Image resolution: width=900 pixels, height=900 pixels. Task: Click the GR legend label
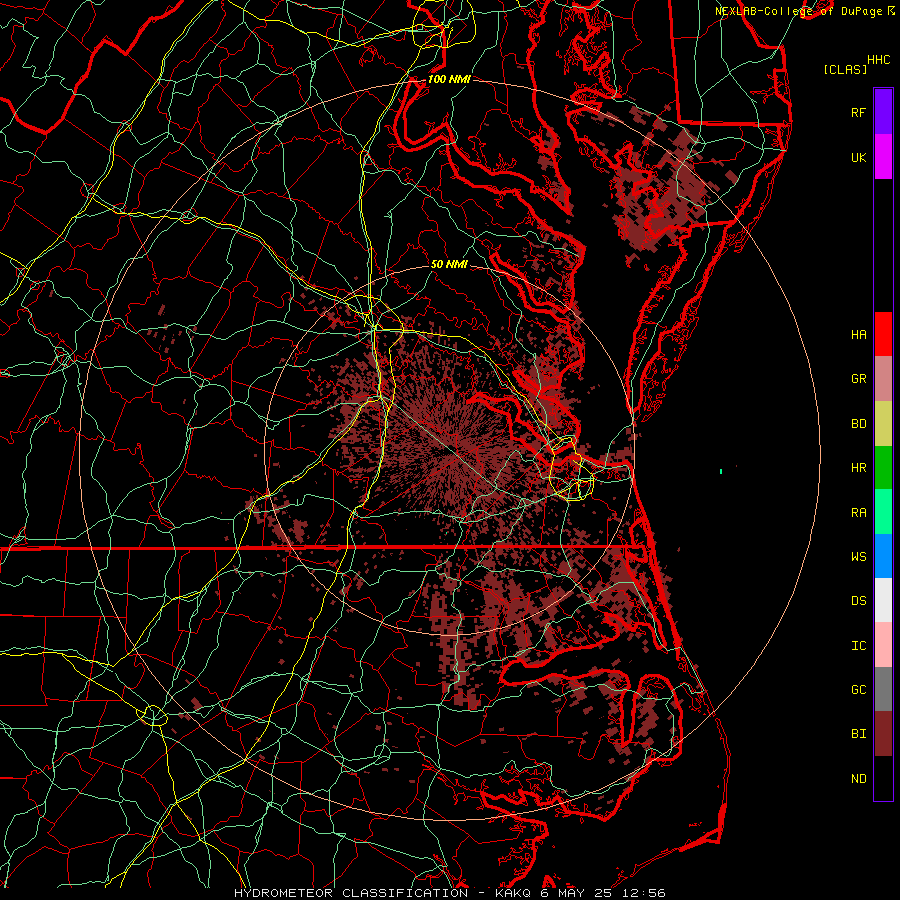coord(859,379)
